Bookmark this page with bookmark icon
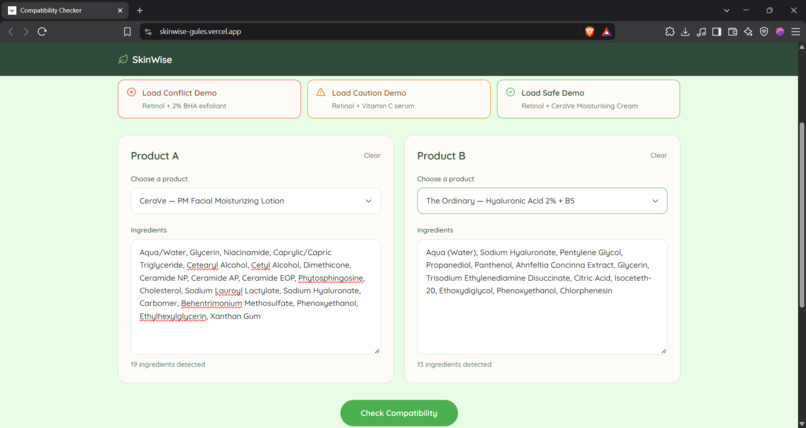Image resolution: width=806 pixels, height=428 pixels. pos(127,32)
